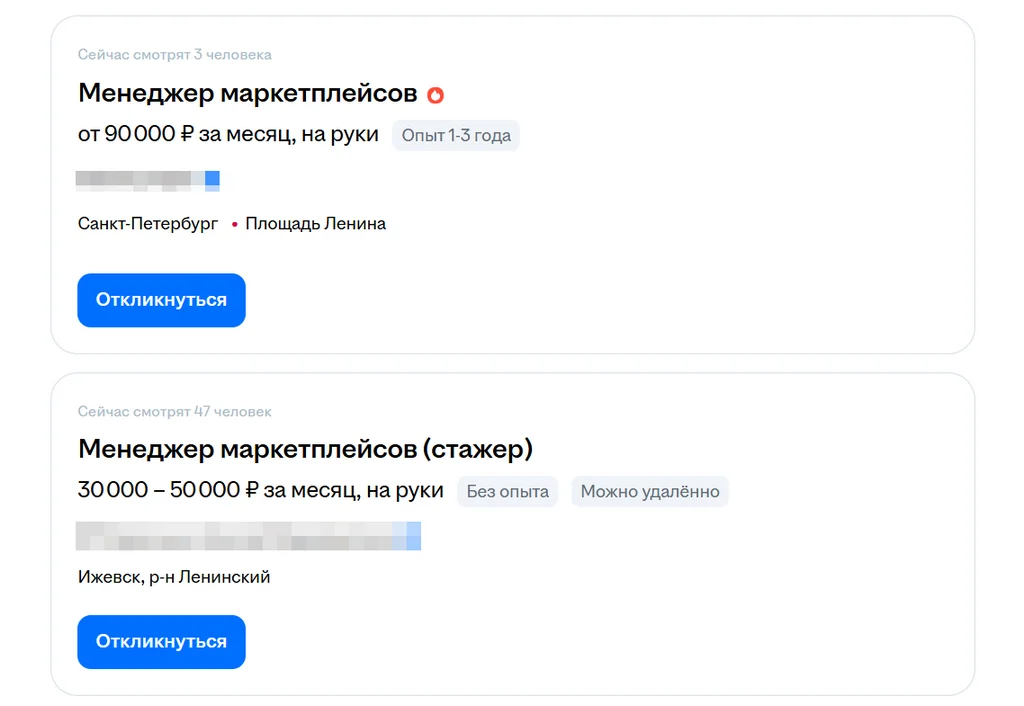
Task: Open blurred employer name in the first vacancy
Action: click(x=148, y=181)
